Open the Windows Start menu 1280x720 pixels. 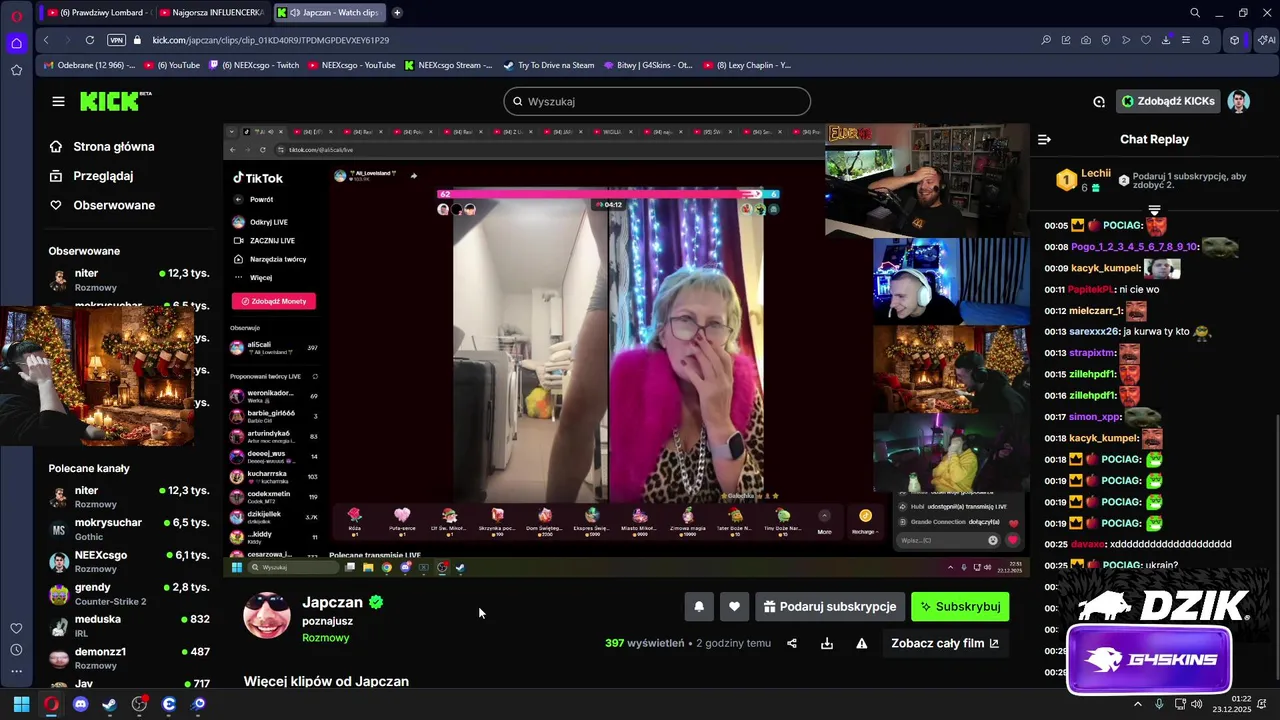pyautogui.click(x=21, y=704)
